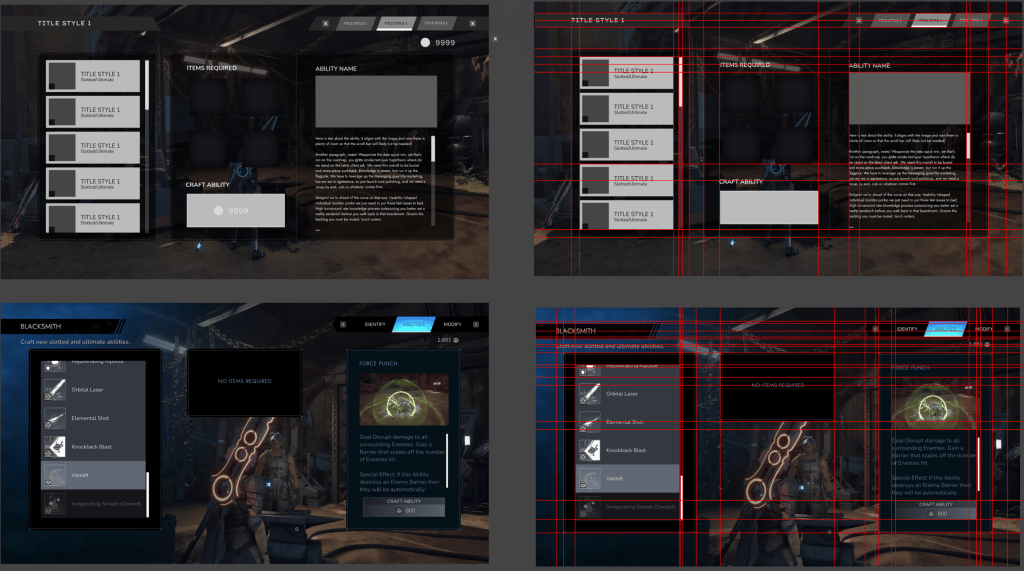This screenshot has height=571, width=1024.
Task: Click blank craft button under CRAFT ABILITY, red-grid wireframe
Action: pyautogui.click(x=769, y=208)
